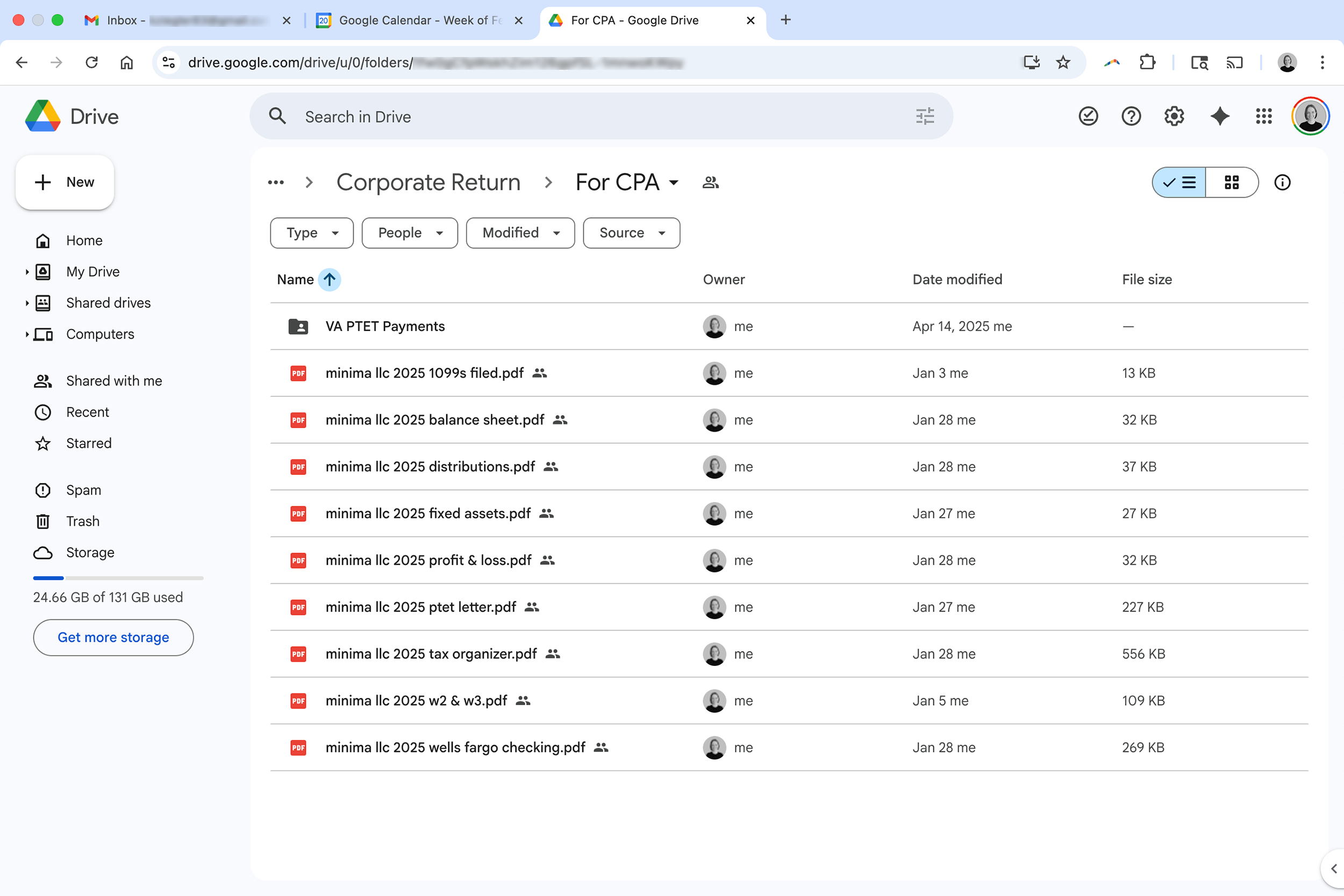
Task: Click the storage usage progress bar
Action: click(118, 578)
